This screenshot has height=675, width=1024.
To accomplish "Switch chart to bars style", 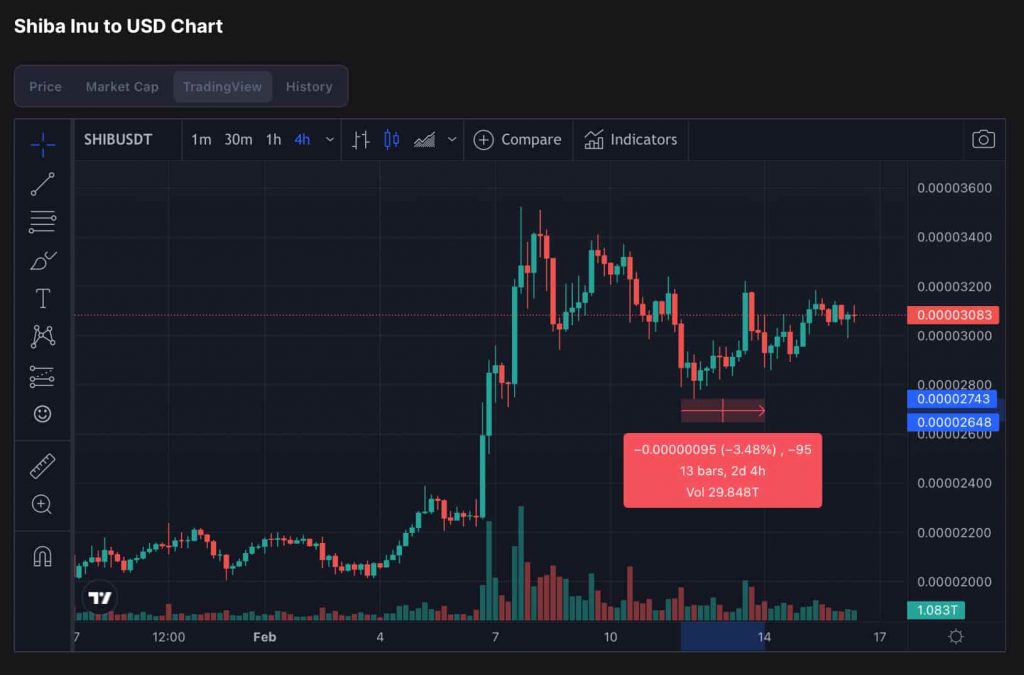I will point(361,140).
